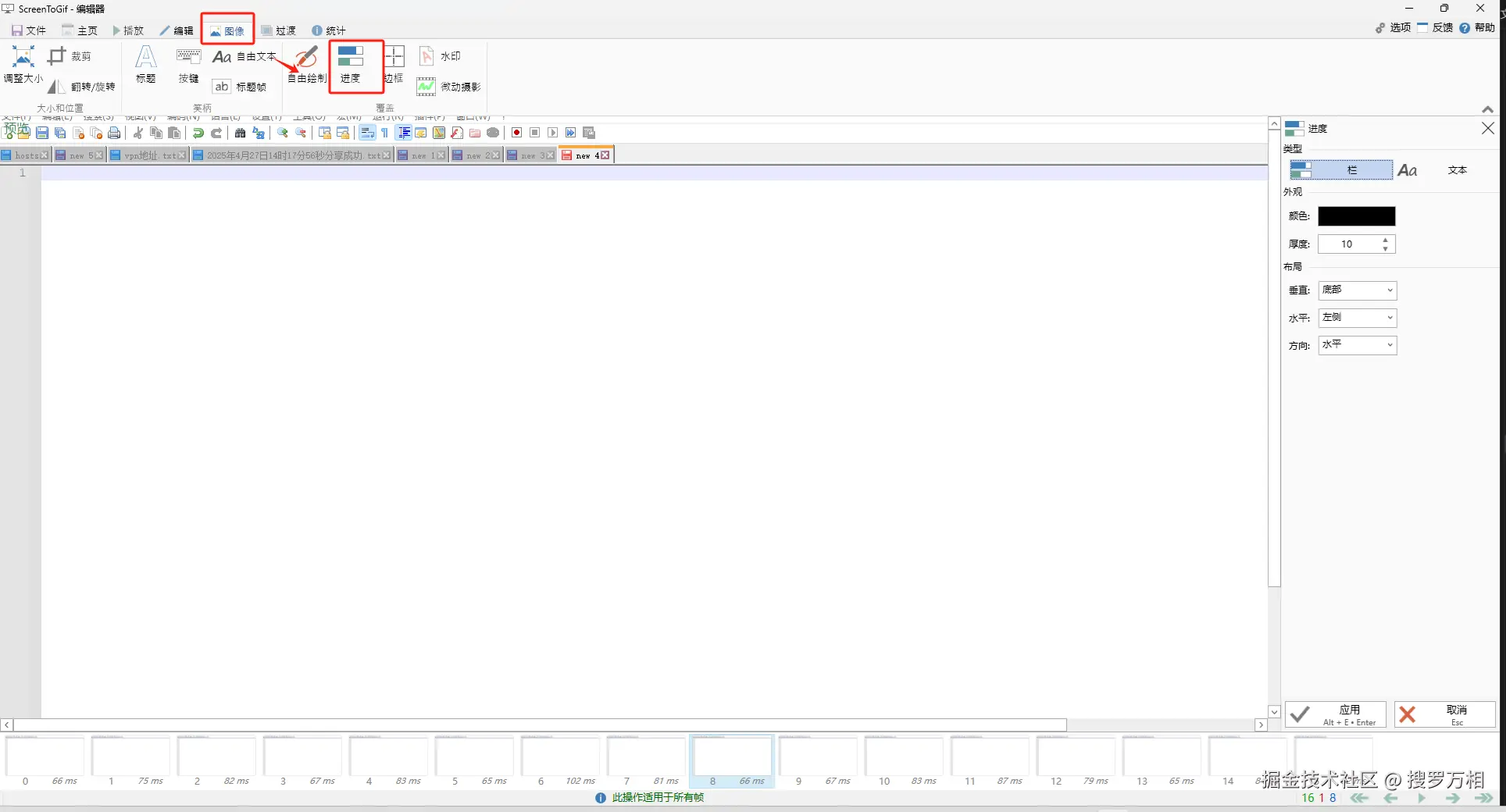This screenshot has width=1506, height=812.
Task: Switch to the 编辑 ribbon tab
Action: click(x=177, y=30)
